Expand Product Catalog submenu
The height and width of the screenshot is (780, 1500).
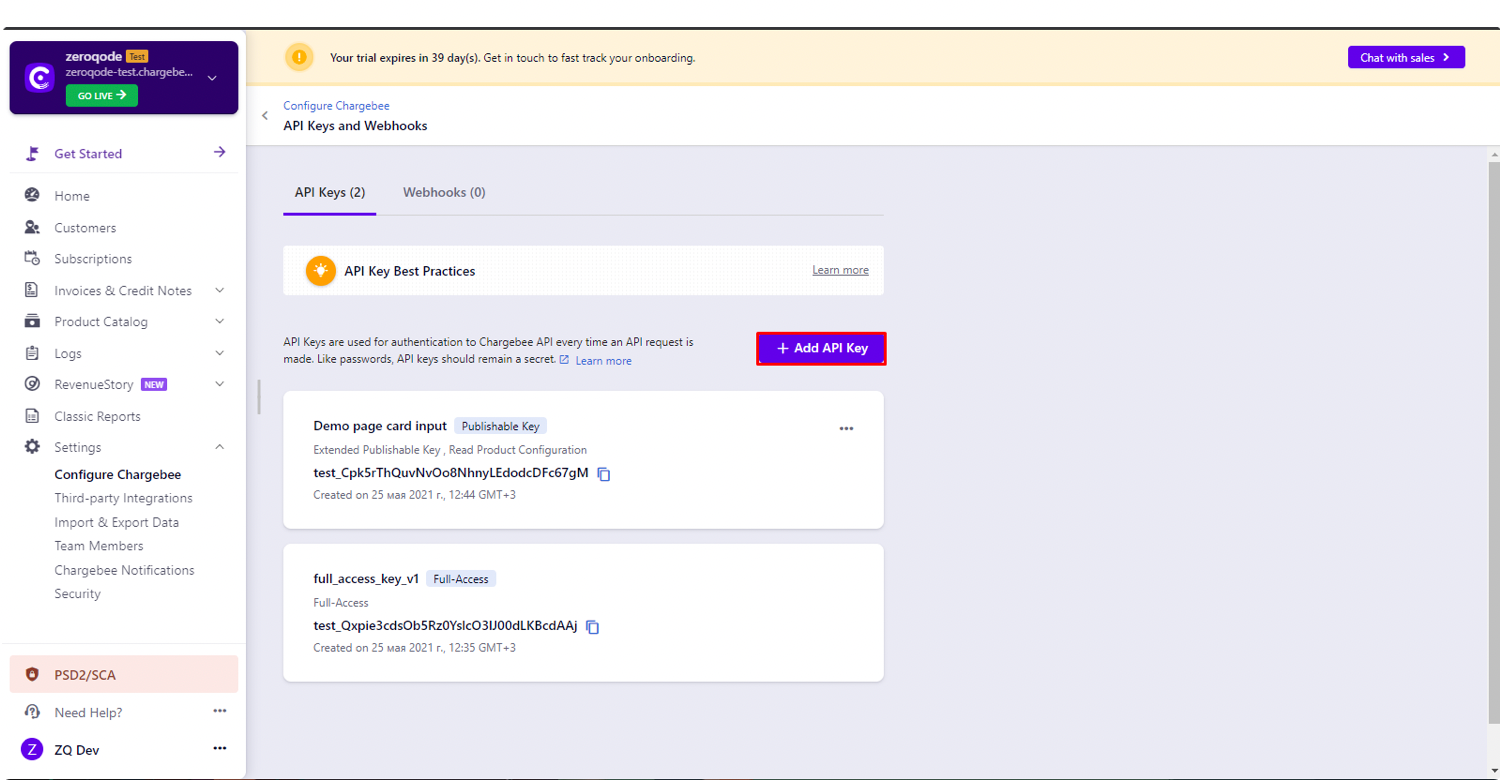[220, 322]
